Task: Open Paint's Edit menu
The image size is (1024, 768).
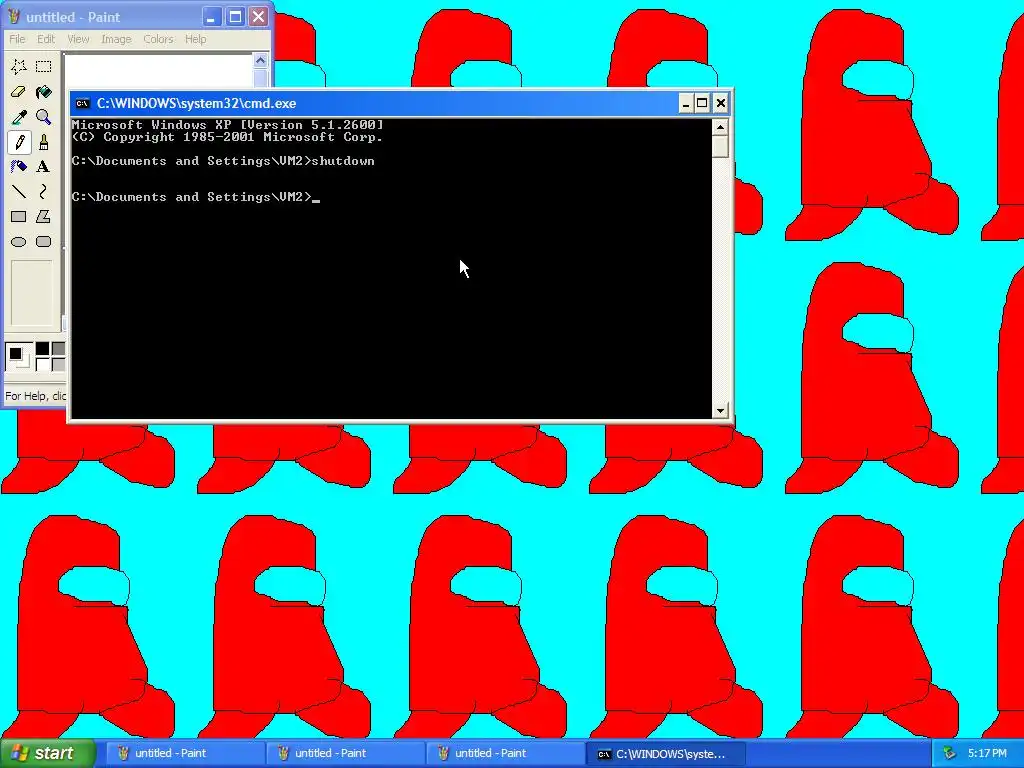Action: click(46, 39)
